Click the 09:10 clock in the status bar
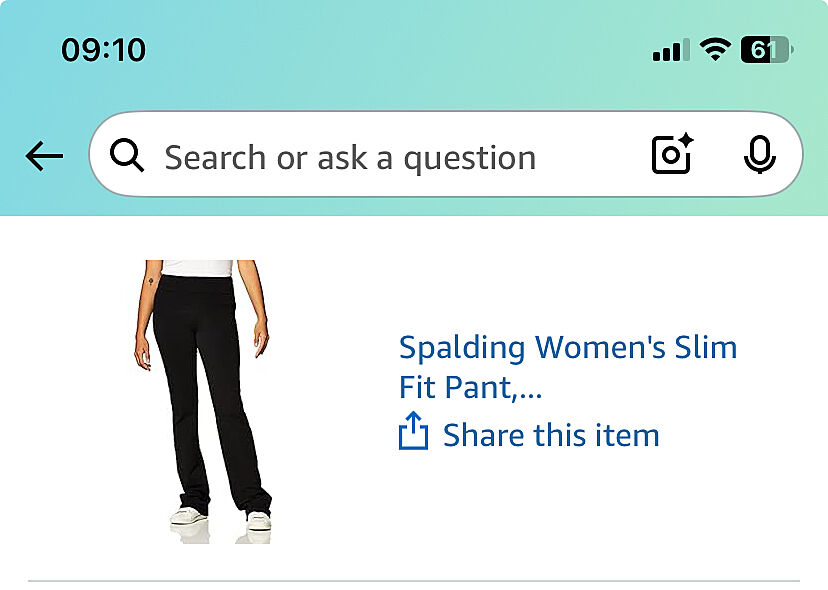Viewport: 828px width, 590px height. tap(103, 50)
